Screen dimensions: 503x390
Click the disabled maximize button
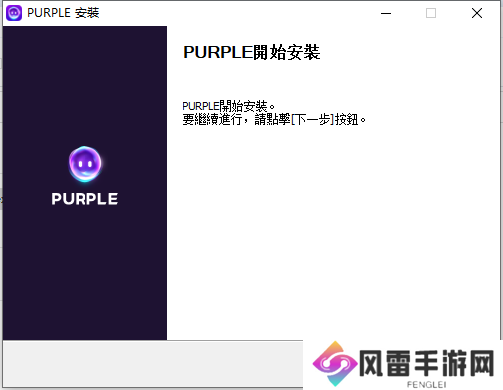431,13
